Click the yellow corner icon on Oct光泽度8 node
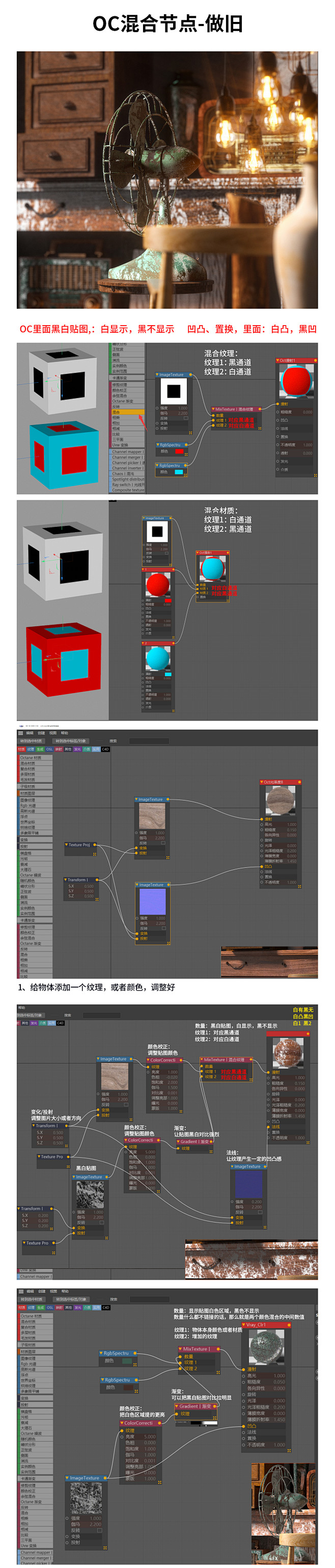 pos(300,887)
